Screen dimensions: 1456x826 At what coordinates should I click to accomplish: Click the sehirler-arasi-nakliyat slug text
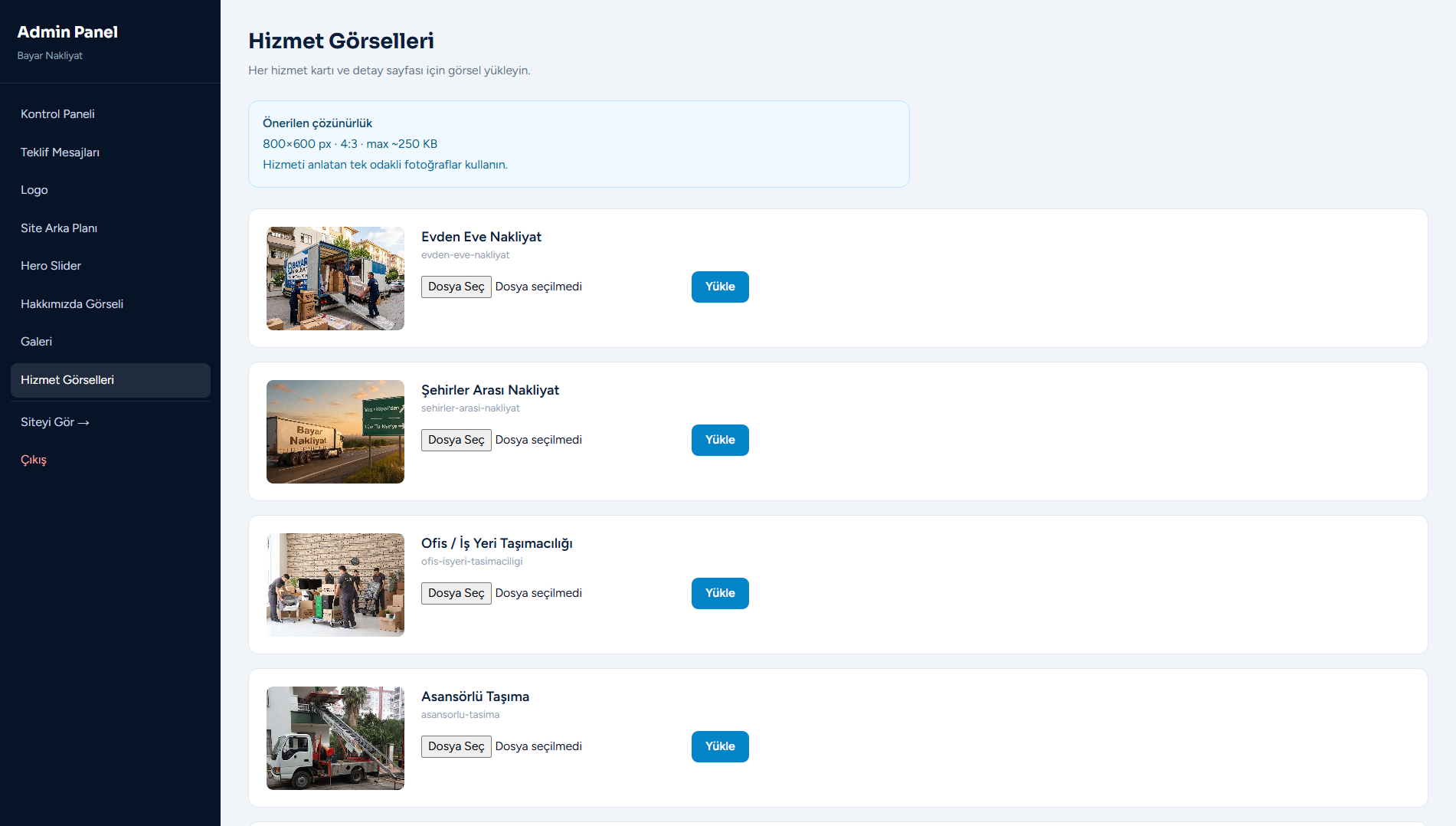(x=470, y=408)
